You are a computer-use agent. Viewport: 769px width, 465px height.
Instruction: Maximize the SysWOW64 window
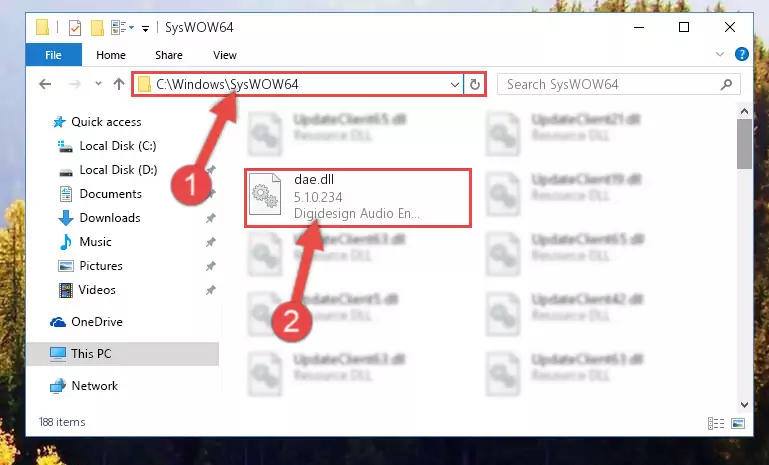click(x=684, y=27)
